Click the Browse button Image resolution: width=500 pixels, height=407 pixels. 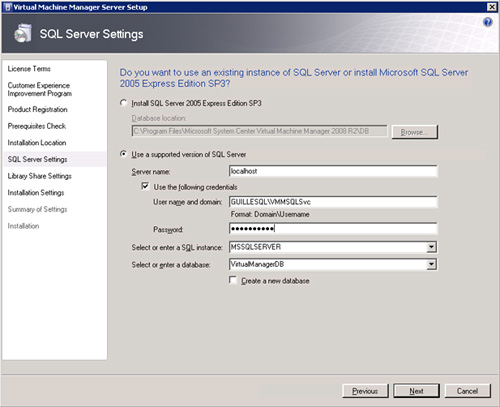[414, 132]
